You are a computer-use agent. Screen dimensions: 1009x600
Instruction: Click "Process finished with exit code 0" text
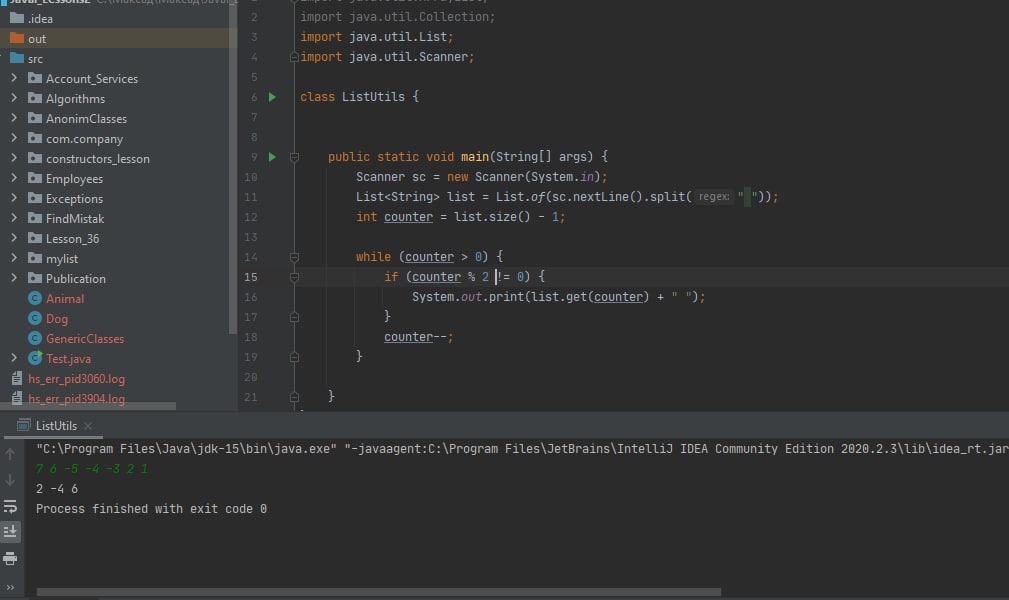[x=151, y=509]
